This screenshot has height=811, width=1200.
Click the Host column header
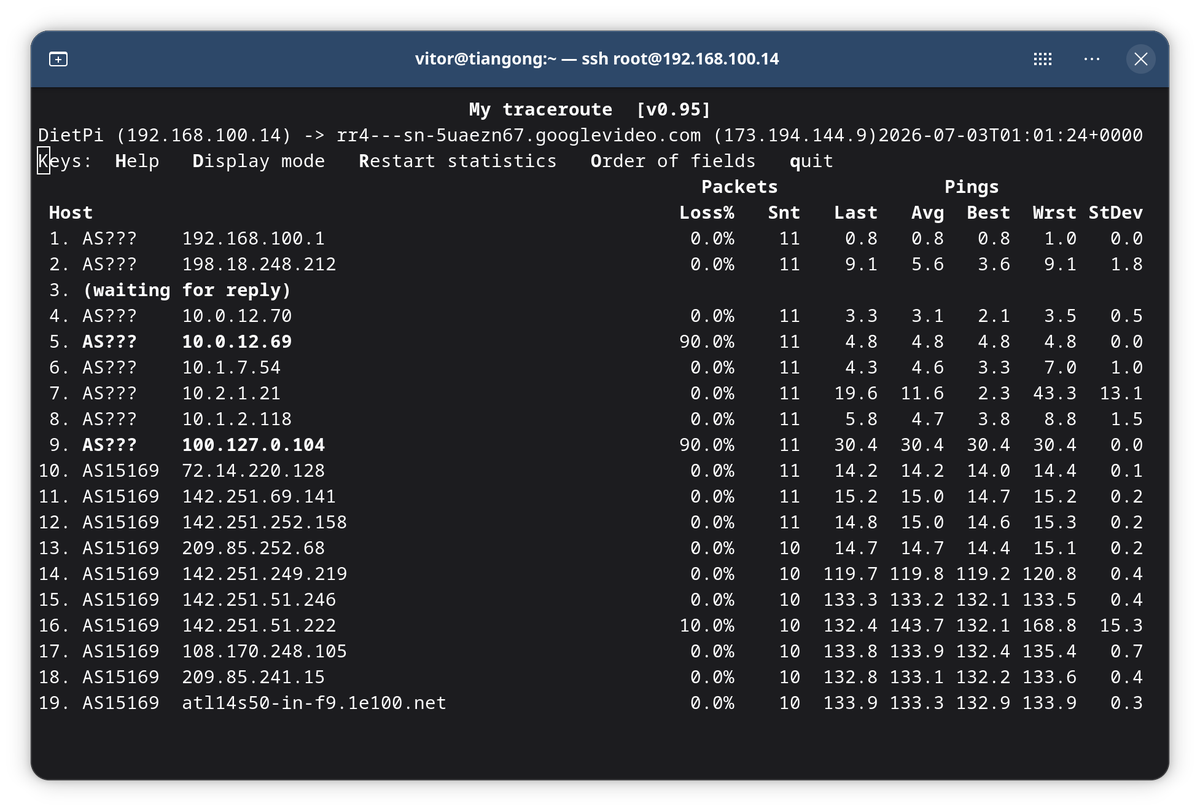(x=71, y=213)
